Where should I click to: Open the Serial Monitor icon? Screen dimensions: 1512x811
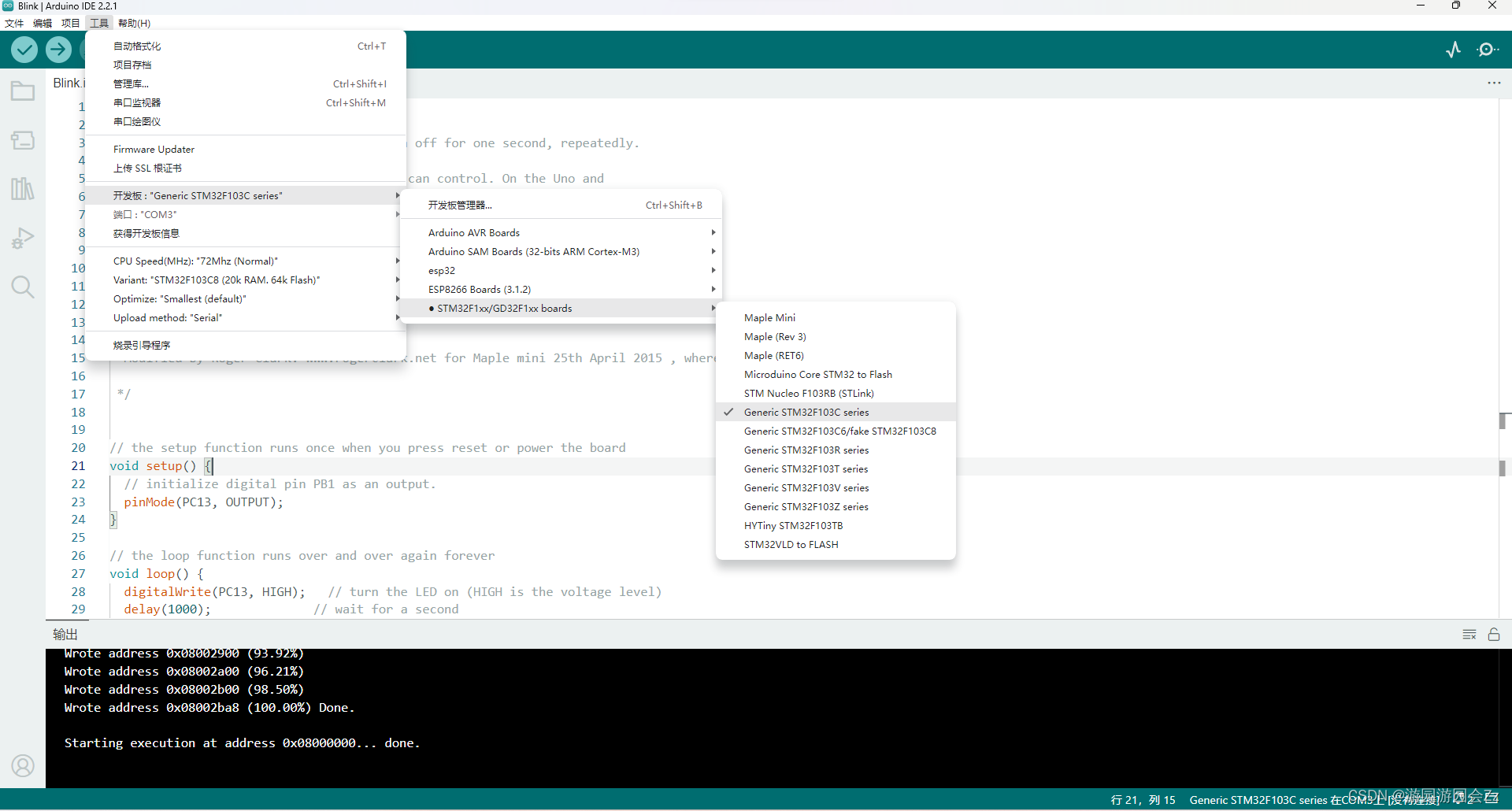pos(1488,50)
